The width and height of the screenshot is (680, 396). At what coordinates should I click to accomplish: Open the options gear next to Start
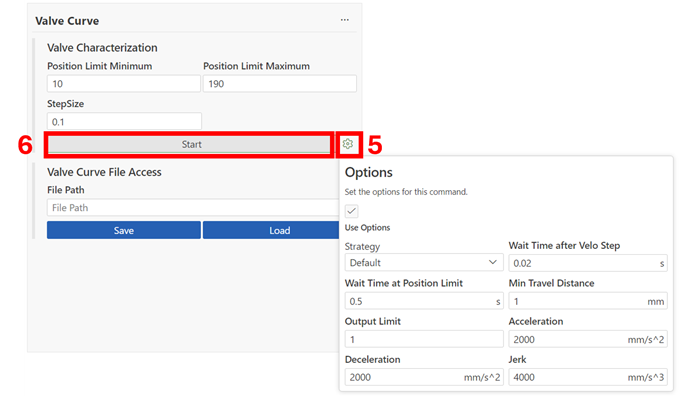coord(348,144)
